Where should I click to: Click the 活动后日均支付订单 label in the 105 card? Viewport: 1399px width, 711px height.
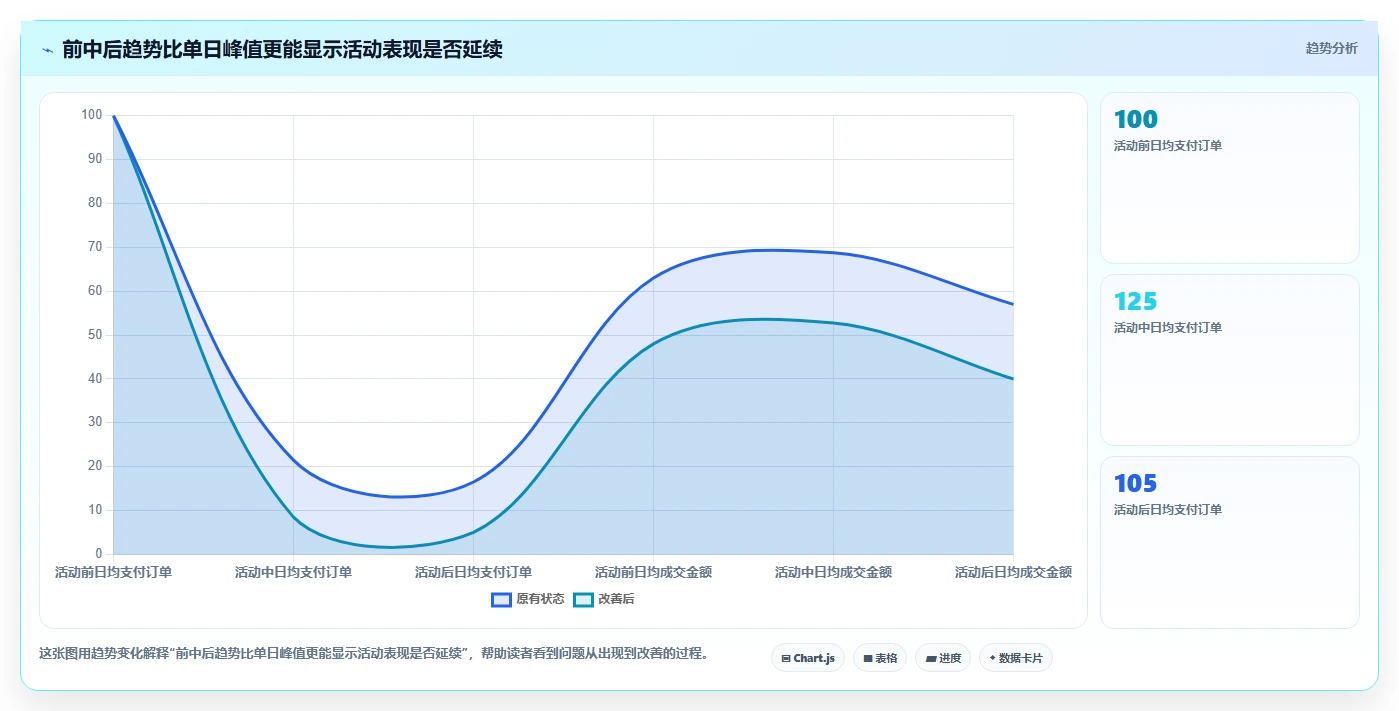[1168, 509]
